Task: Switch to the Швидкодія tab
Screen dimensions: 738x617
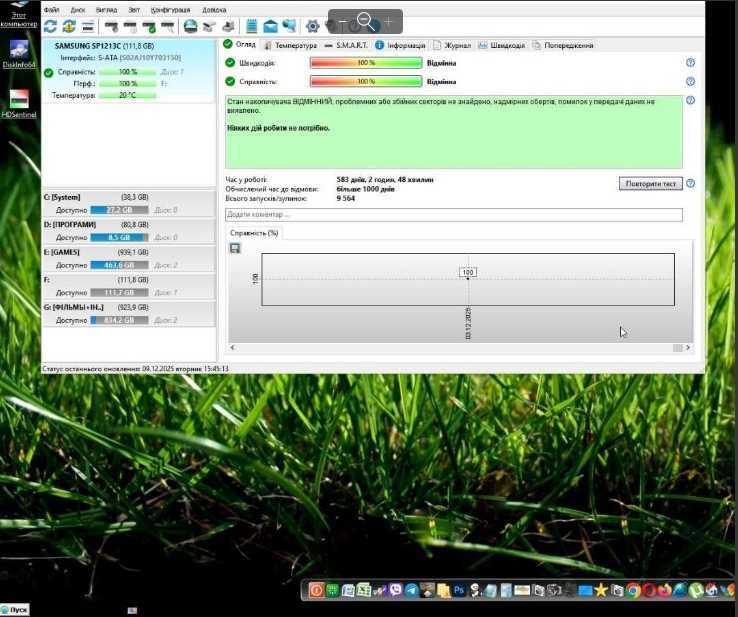Action: click(502, 45)
